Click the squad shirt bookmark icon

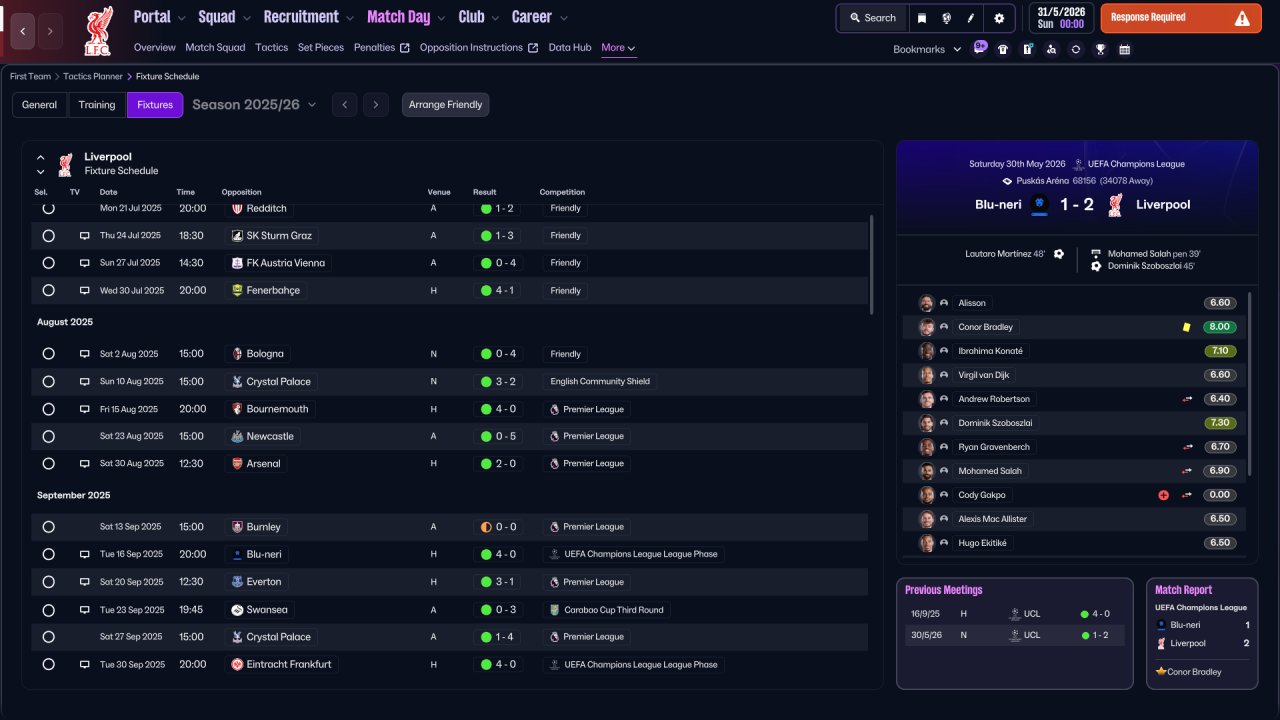pos(1003,49)
